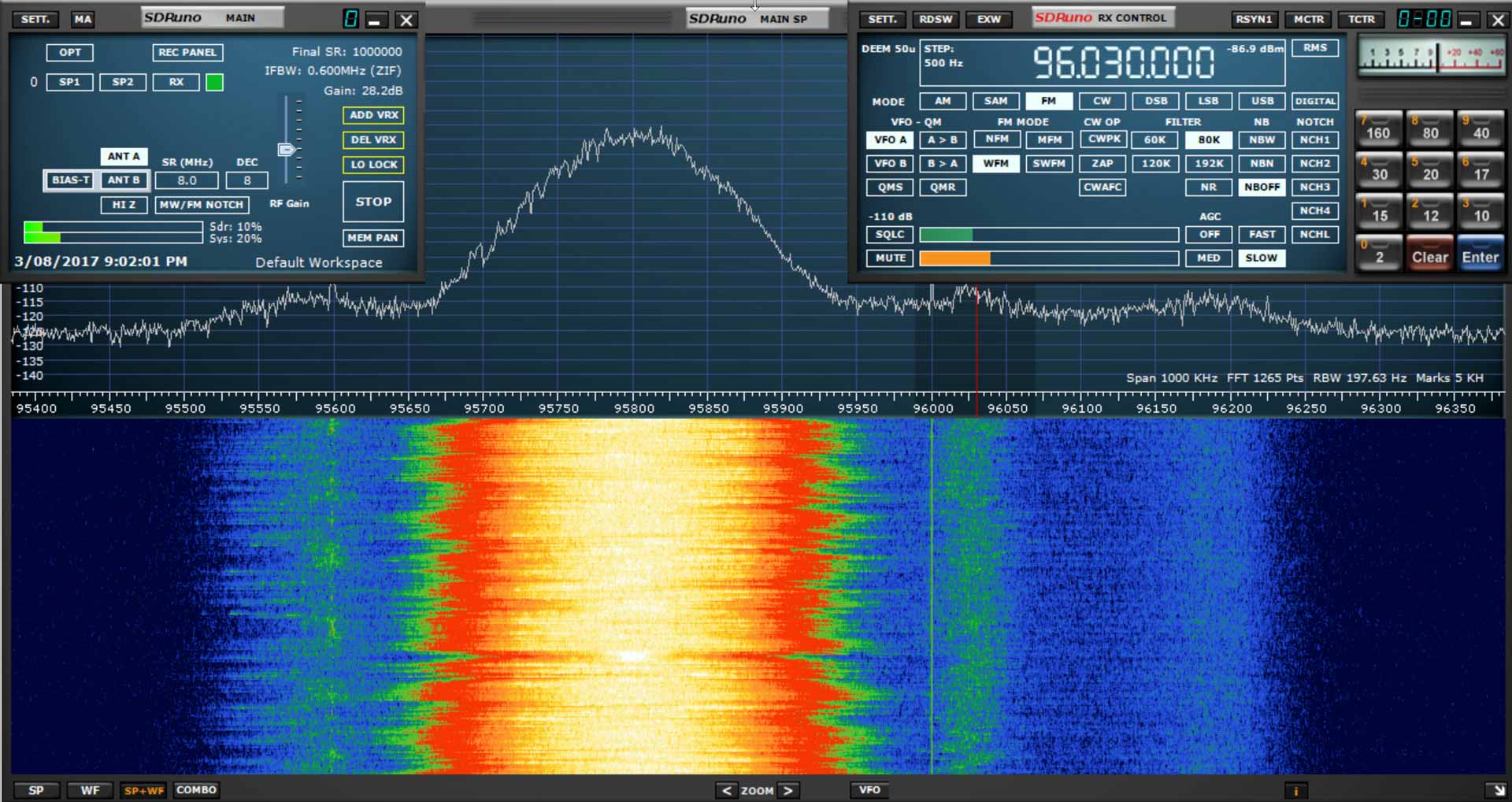Toggle the LO LOCK setting
This screenshot has height=802, width=1512.
tap(373, 165)
